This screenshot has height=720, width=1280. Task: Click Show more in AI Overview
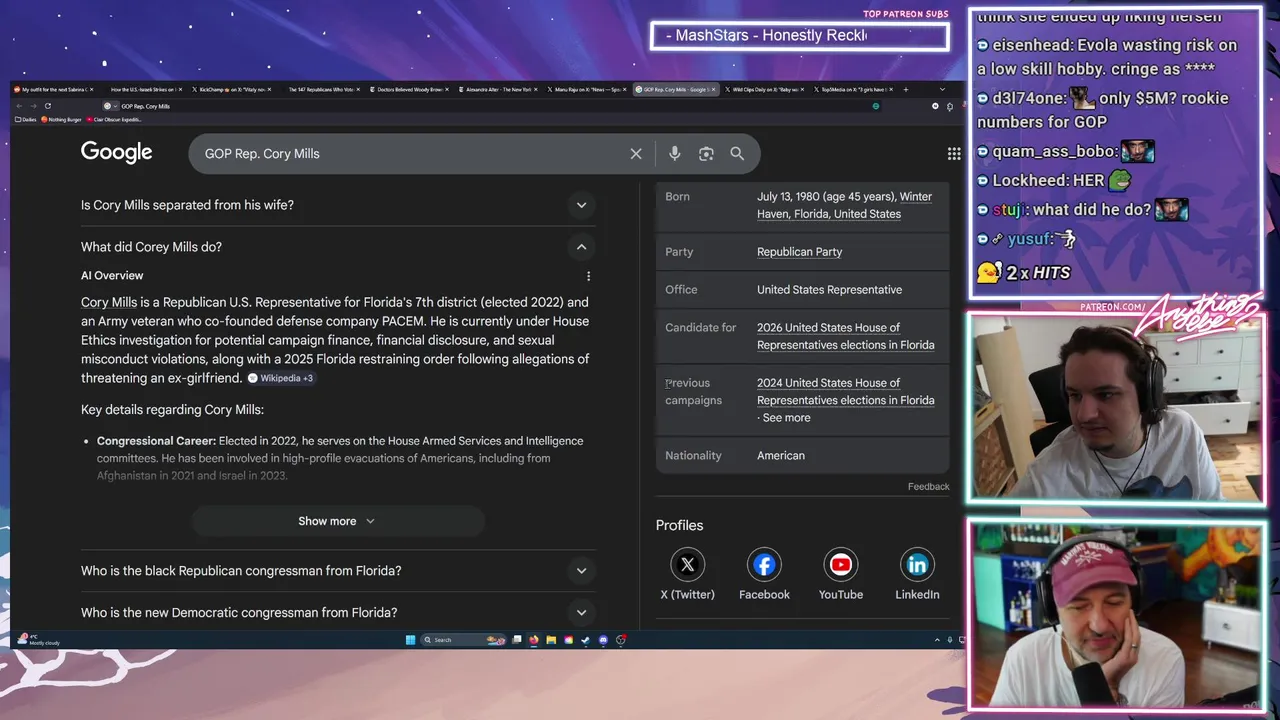(338, 521)
